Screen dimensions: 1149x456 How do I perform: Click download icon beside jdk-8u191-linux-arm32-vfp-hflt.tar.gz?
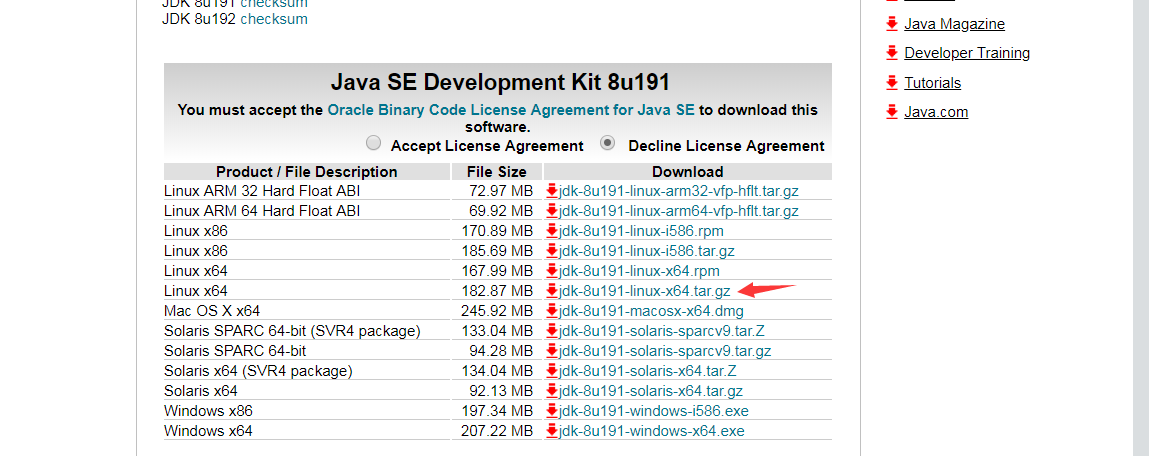coord(553,191)
